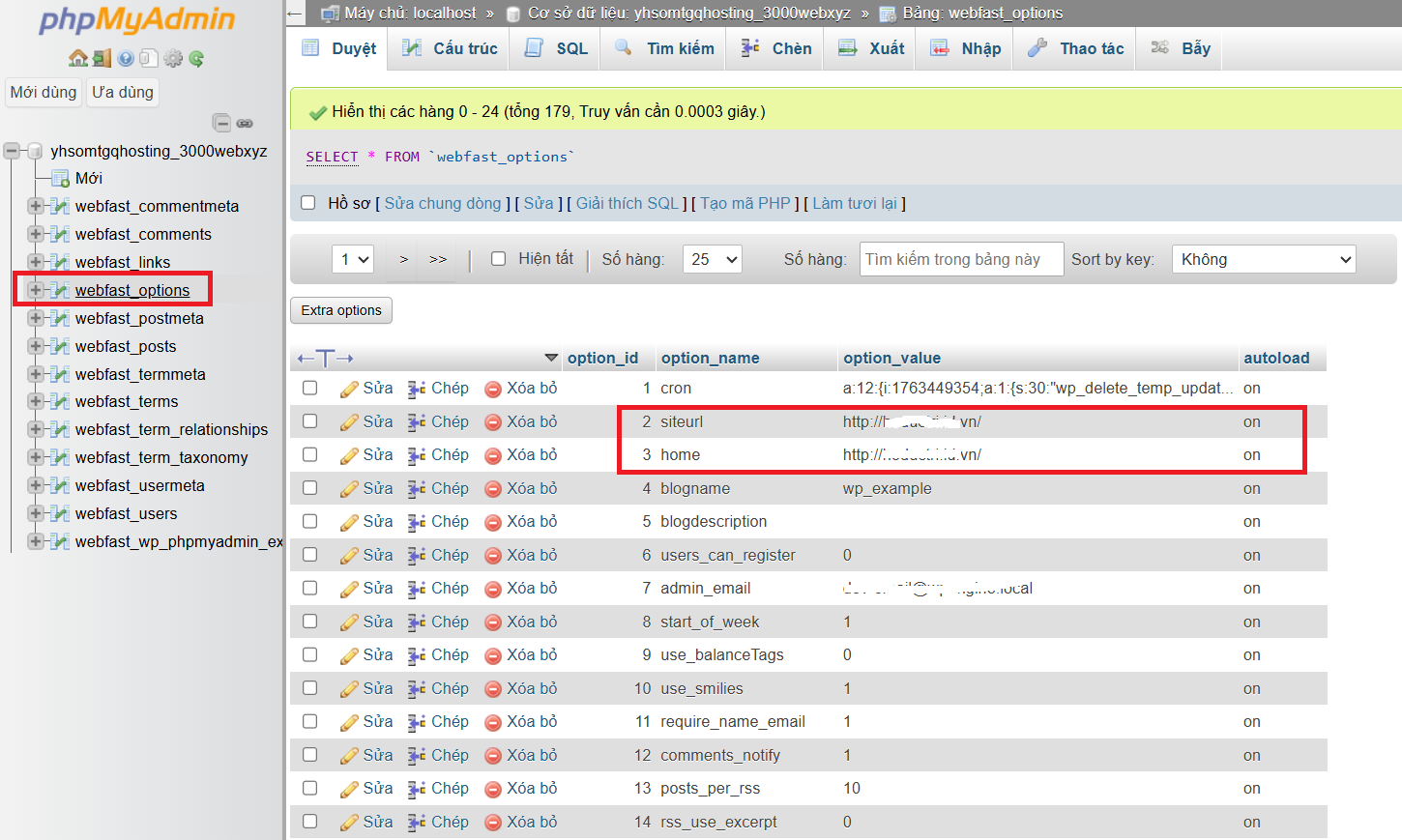The image size is (1402, 840).
Task: Click the copy icon in siteurl row
Action: [417, 421]
